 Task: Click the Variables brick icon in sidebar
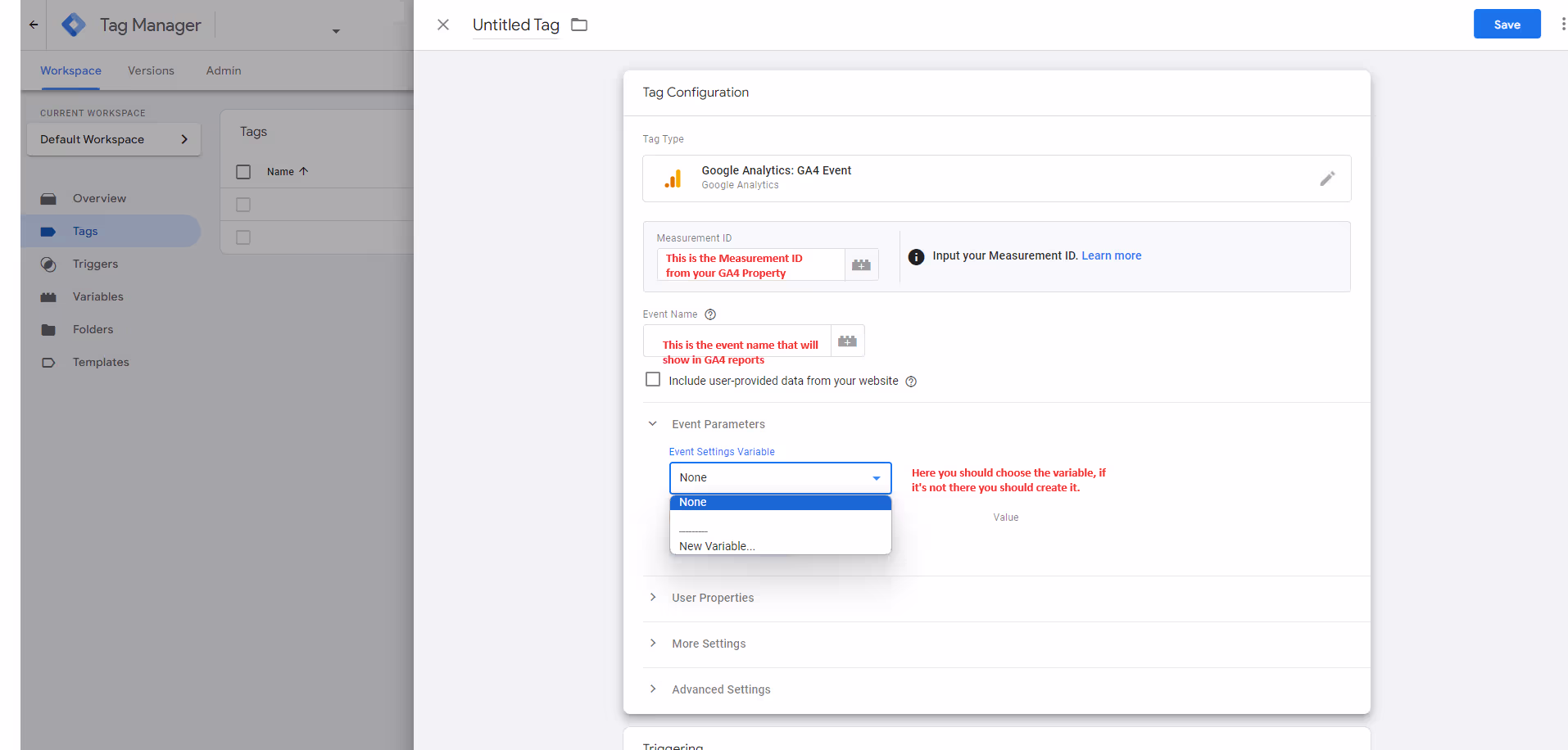click(48, 297)
